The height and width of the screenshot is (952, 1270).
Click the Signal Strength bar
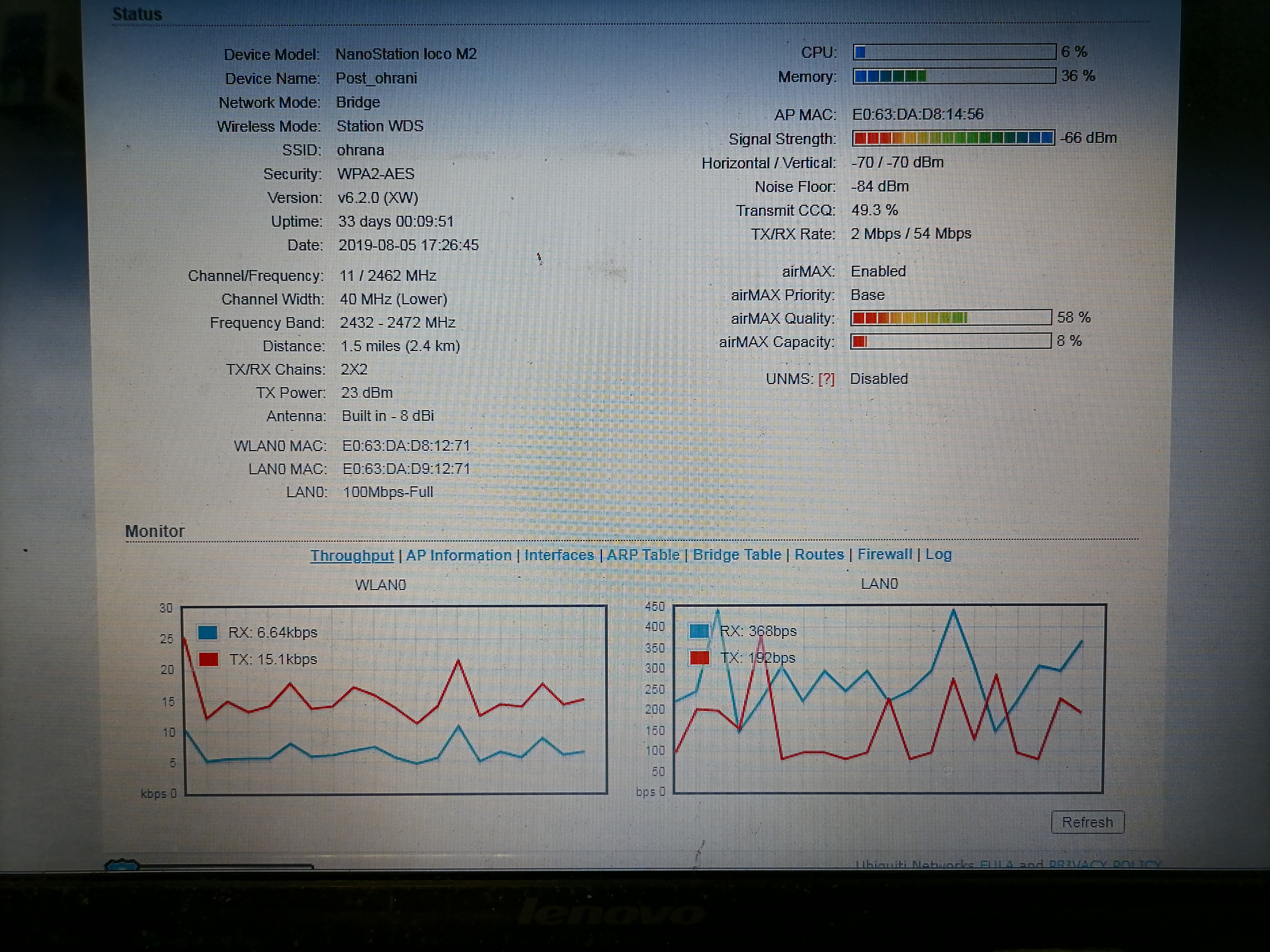click(954, 138)
